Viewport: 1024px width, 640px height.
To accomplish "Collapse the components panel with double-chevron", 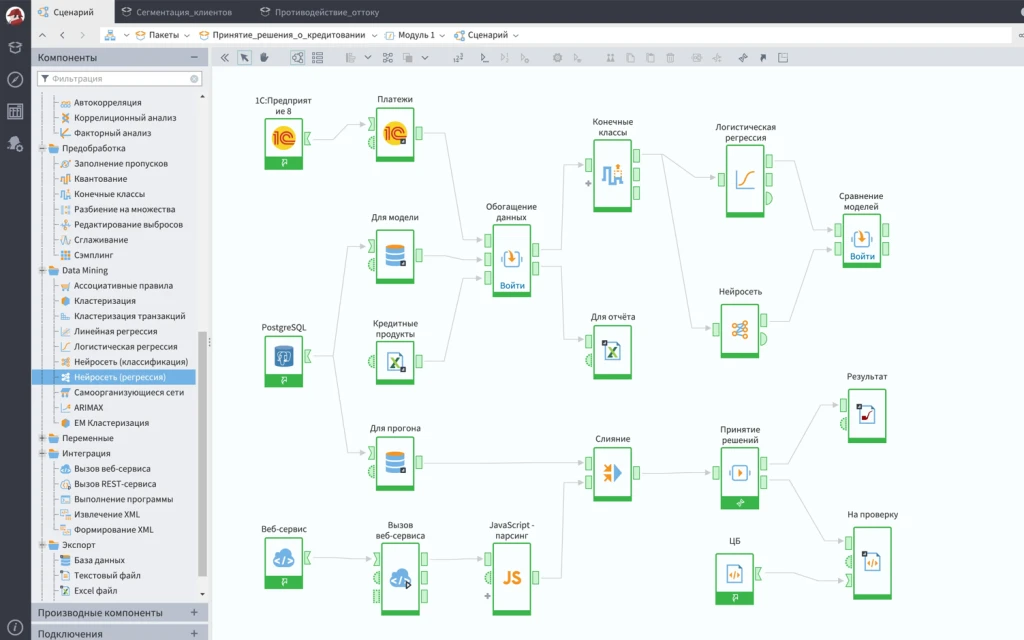I will (x=224, y=58).
